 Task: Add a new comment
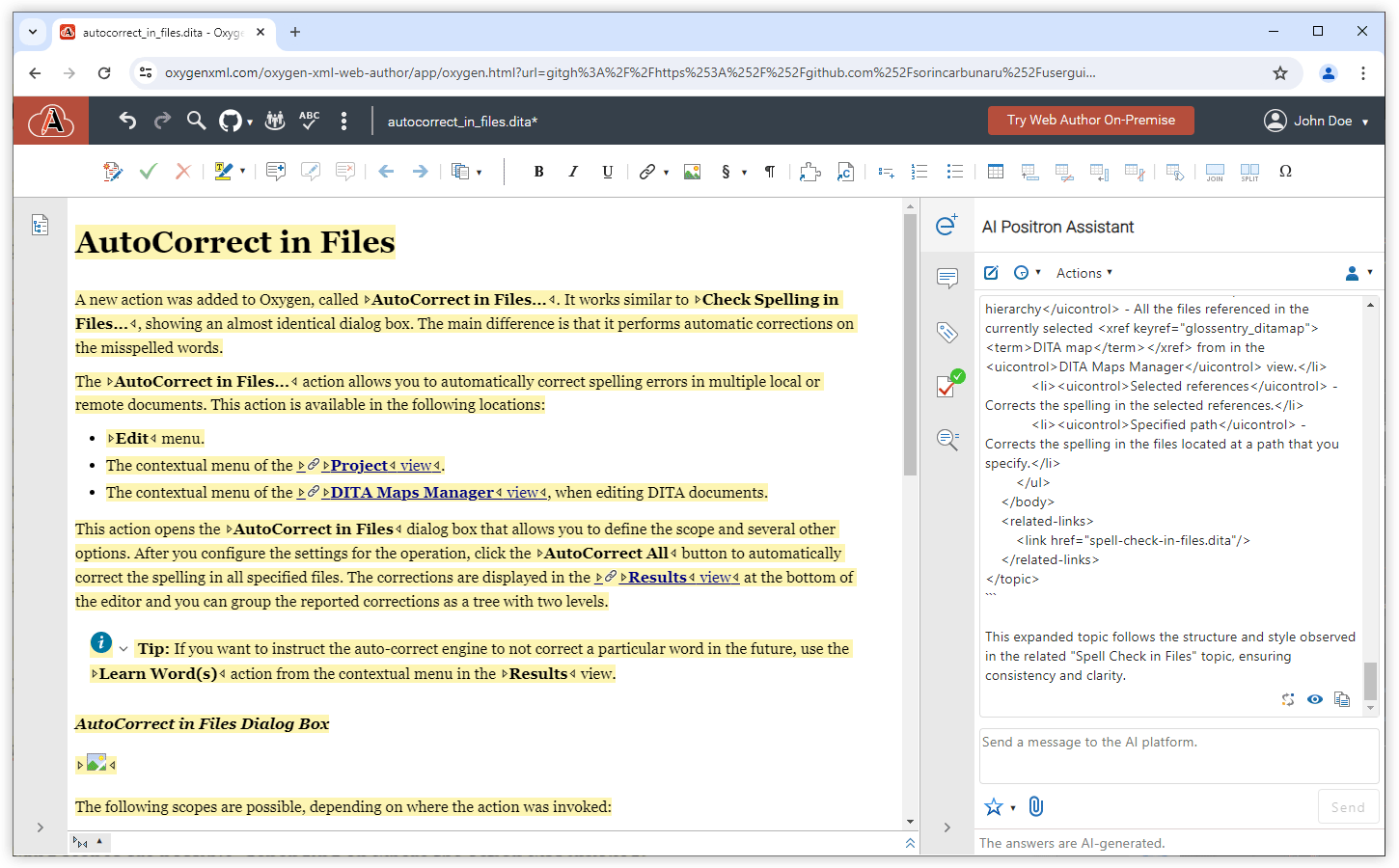(x=276, y=172)
